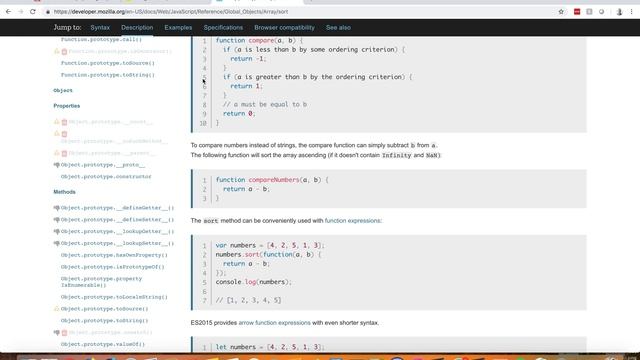Open the 'function expressions' link
Screen dimensions: 640x360
click(353, 220)
